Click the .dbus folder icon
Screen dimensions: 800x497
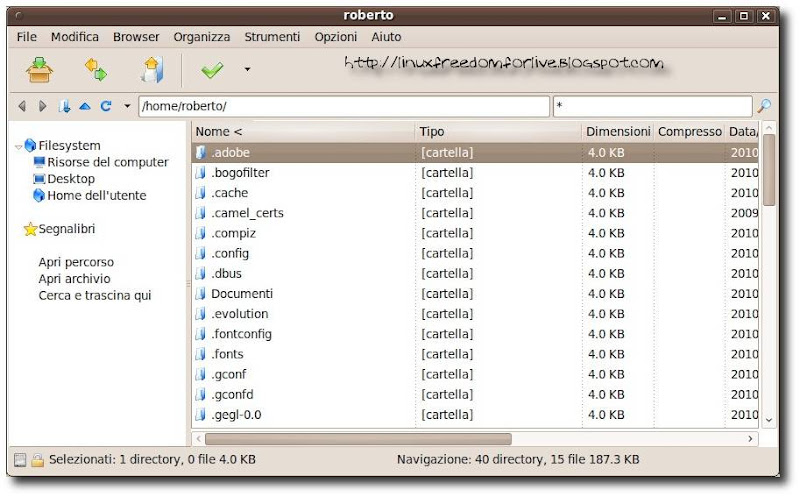coord(201,274)
